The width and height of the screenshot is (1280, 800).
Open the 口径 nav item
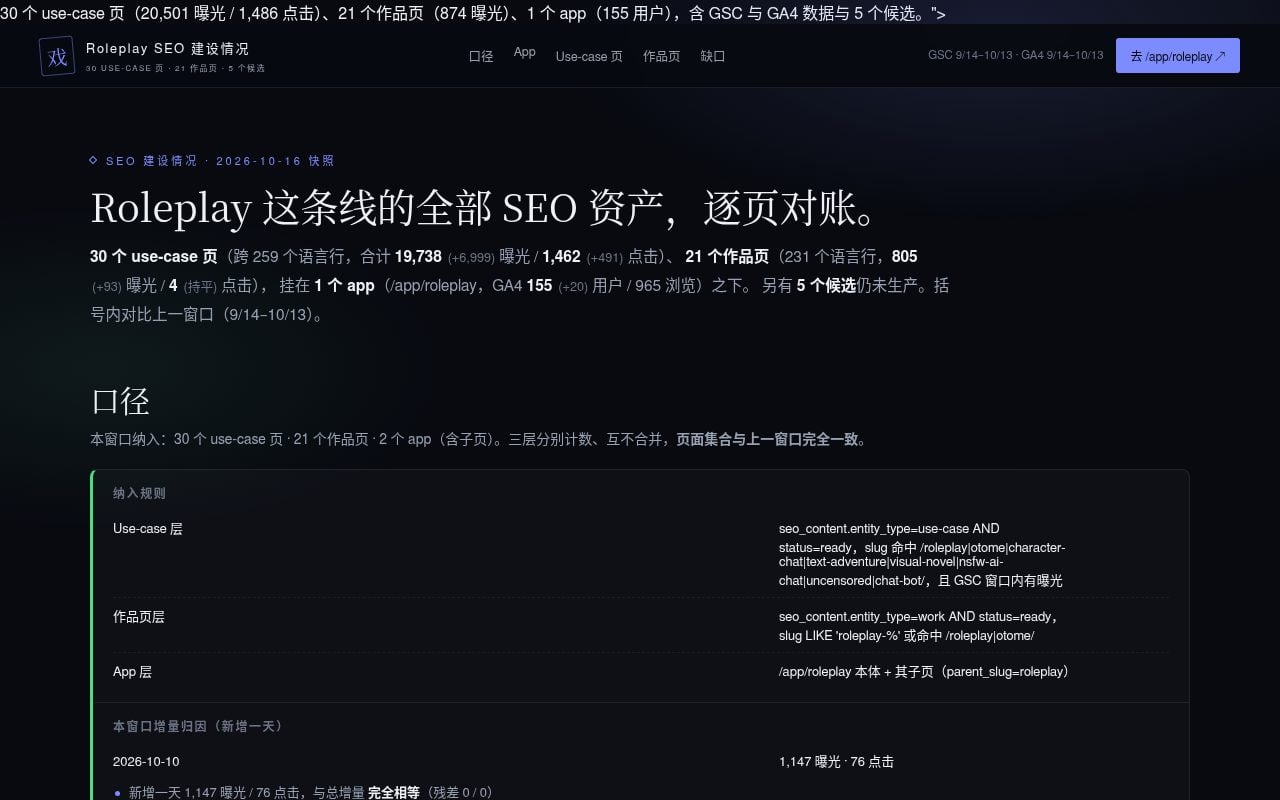tap(481, 56)
